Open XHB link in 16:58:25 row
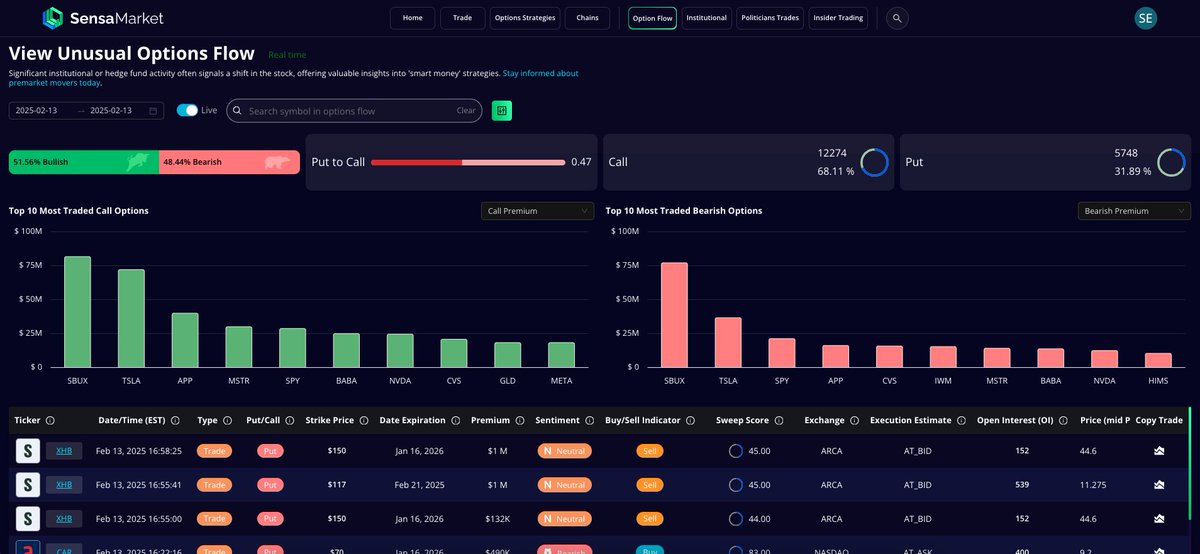 (x=64, y=451)
